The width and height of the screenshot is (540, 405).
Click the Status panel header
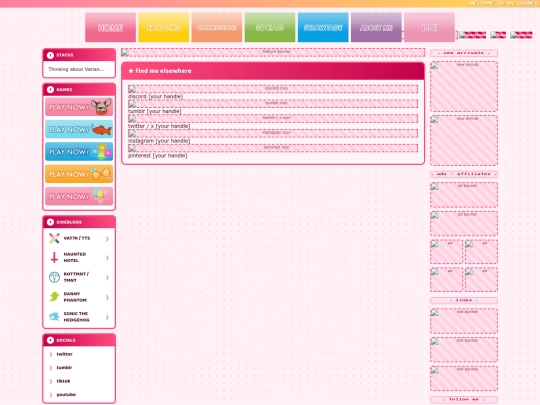pyautogui.click(x=79, y=55)
